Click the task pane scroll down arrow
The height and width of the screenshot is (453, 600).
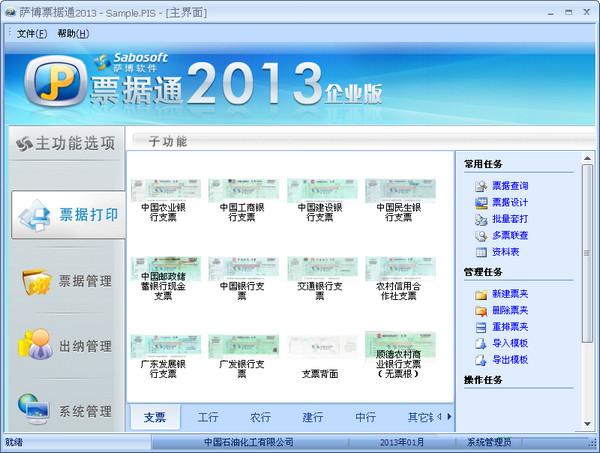coord(587,424)
